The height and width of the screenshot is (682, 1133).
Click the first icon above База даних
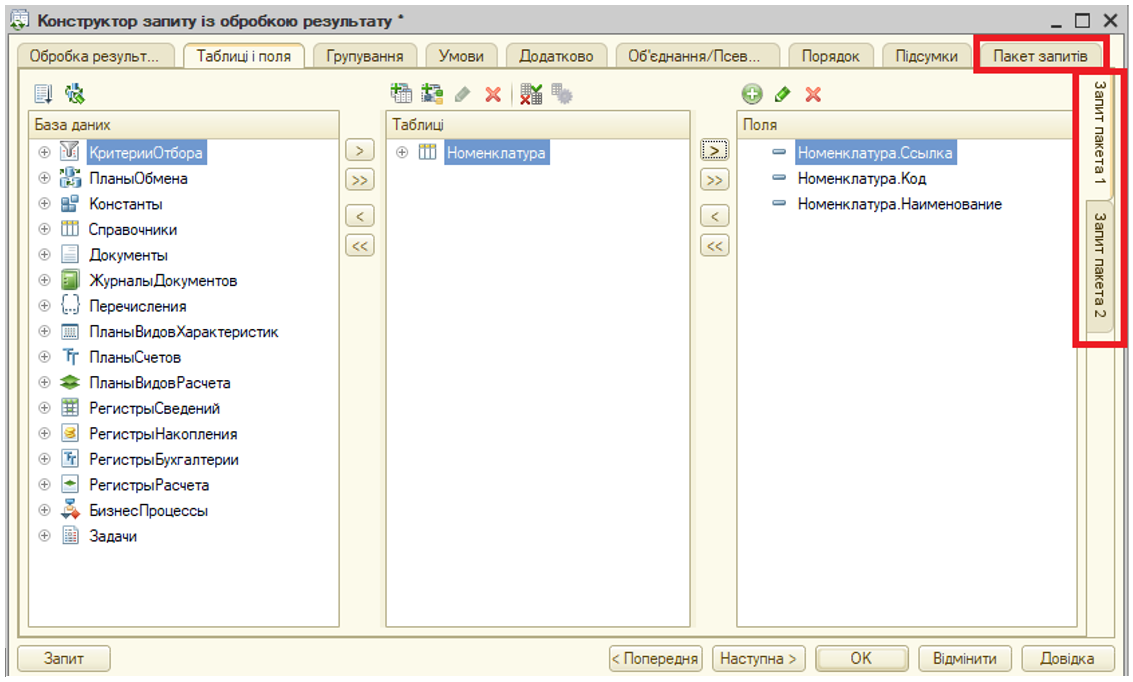[44, 94]
